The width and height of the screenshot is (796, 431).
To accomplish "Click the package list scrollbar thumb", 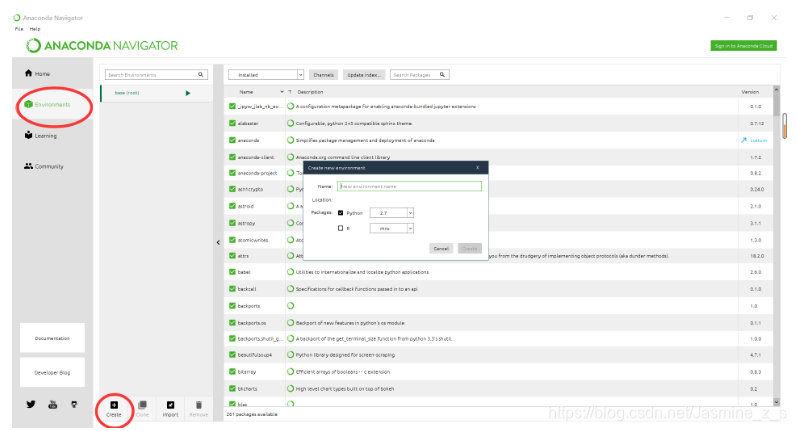I will [776, 105].
